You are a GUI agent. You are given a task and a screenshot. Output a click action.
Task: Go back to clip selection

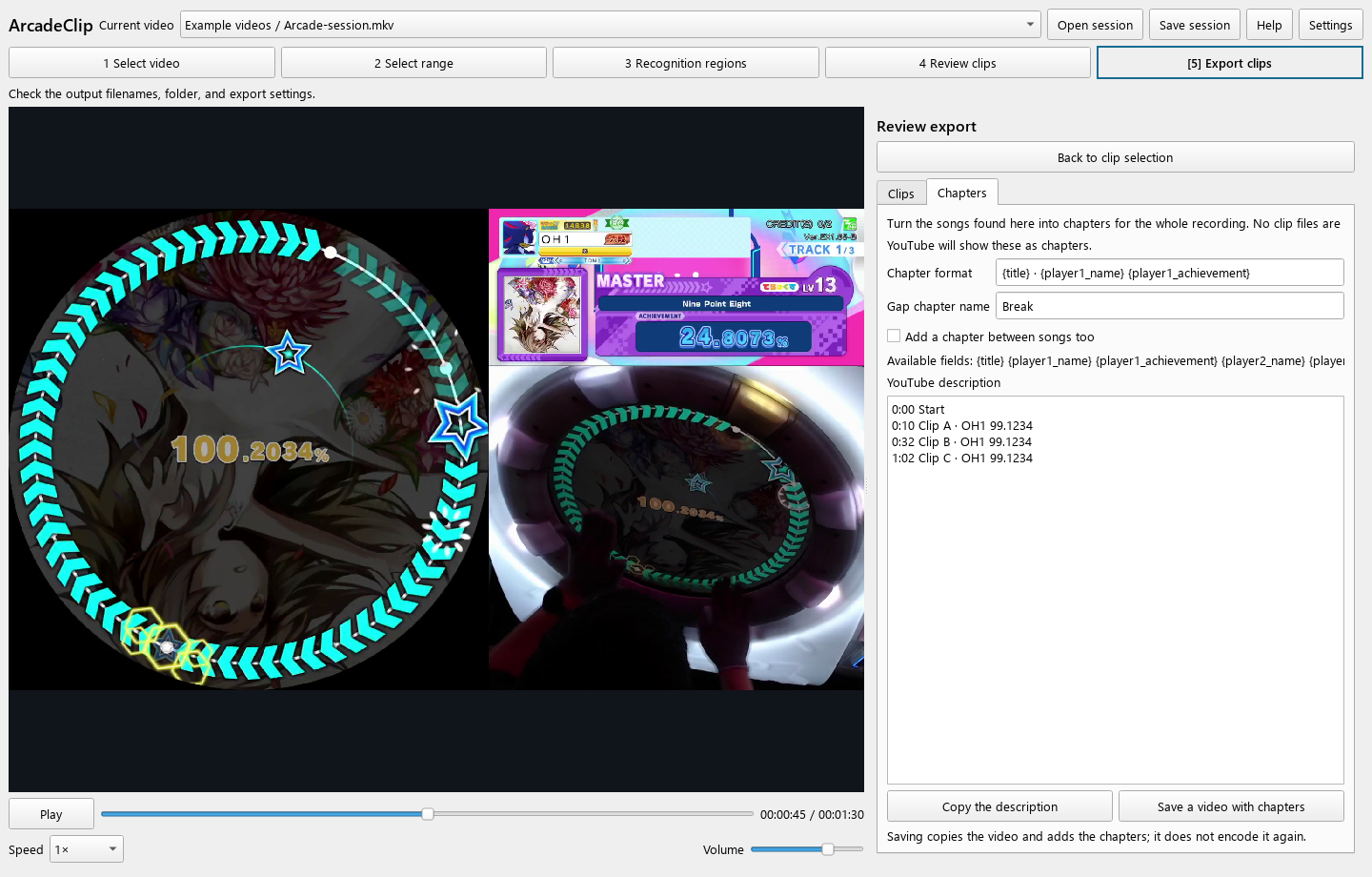click(x=1115, y=157)
